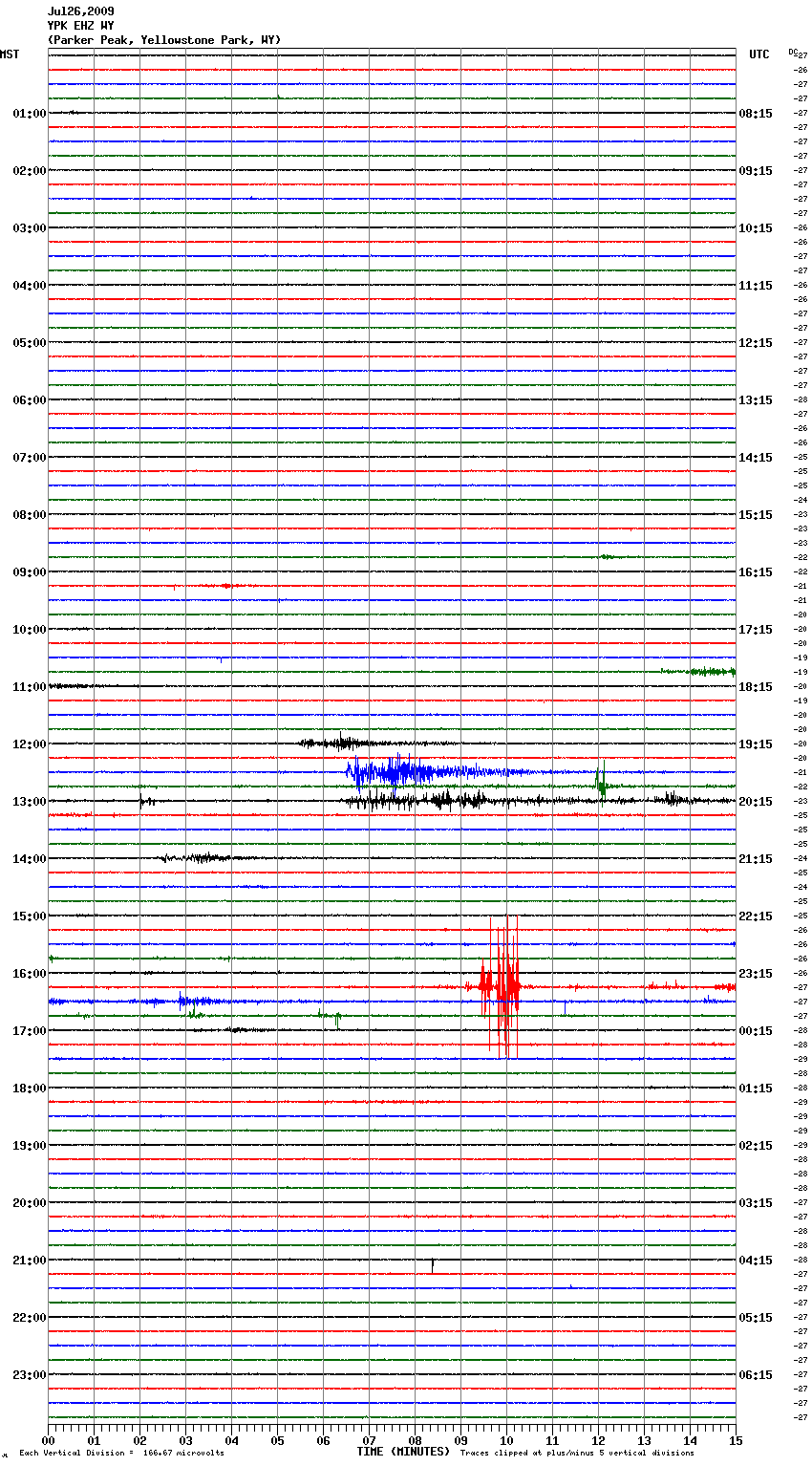Click the 08:15 UTC time label
This screenshot has width=812, height=1466.
point(756,114)
